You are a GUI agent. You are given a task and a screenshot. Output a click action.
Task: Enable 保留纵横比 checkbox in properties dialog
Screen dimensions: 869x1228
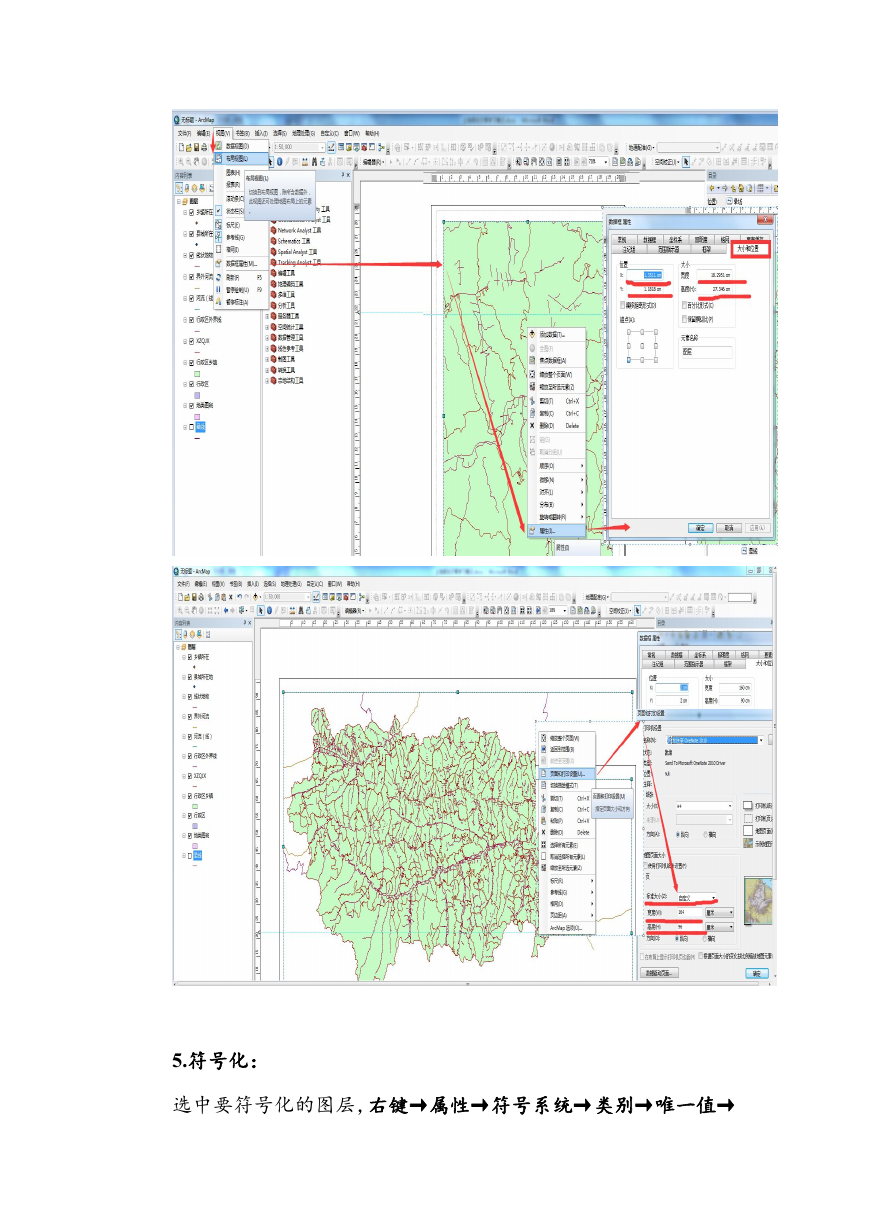tap(684, 319)
